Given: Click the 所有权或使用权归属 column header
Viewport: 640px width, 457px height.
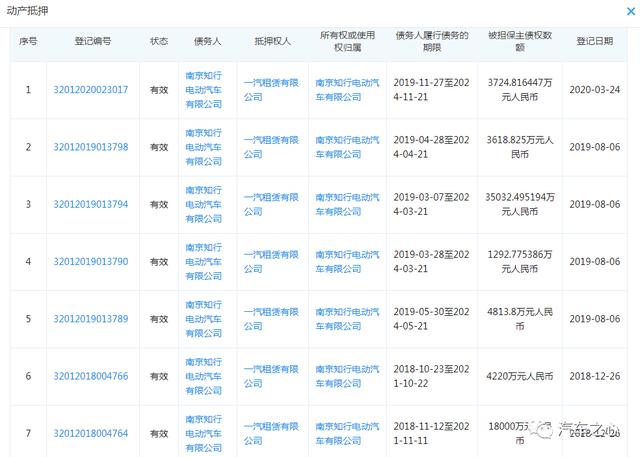Looking at the screenshot, I should tap(347, 41).
